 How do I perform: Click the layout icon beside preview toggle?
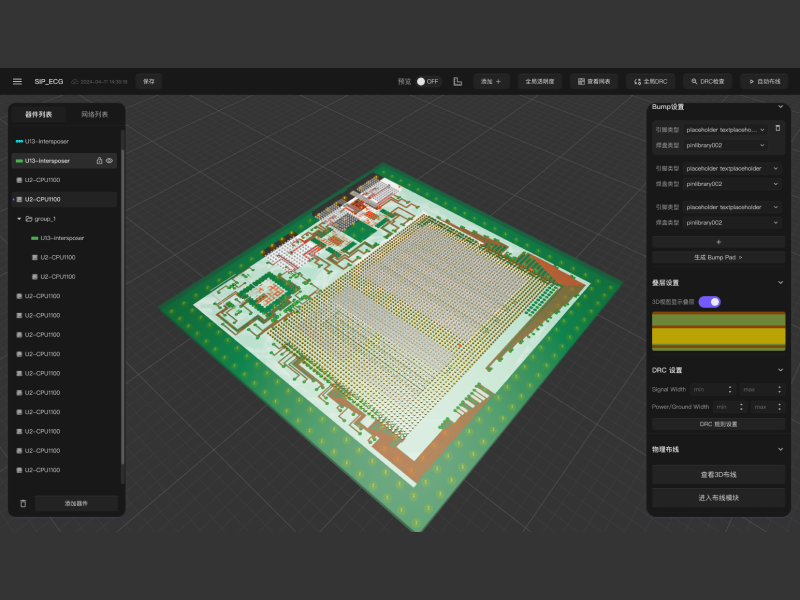[x=457, y=81]
